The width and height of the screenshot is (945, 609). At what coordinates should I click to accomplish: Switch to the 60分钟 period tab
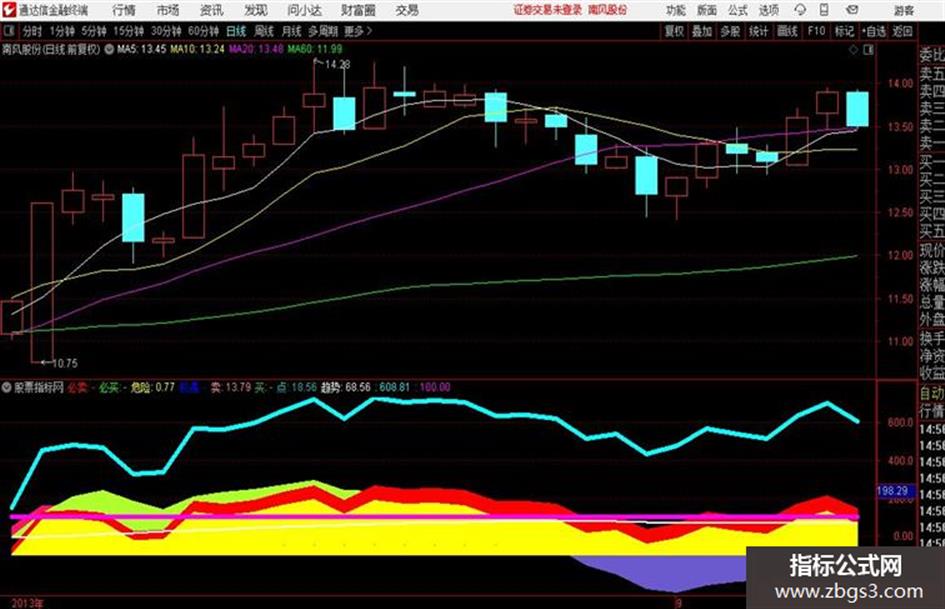(x=204, y=31)
